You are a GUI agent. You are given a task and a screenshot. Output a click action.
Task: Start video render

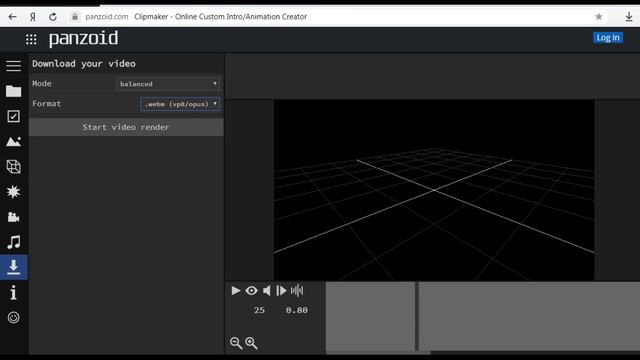[x=126, y=127]
